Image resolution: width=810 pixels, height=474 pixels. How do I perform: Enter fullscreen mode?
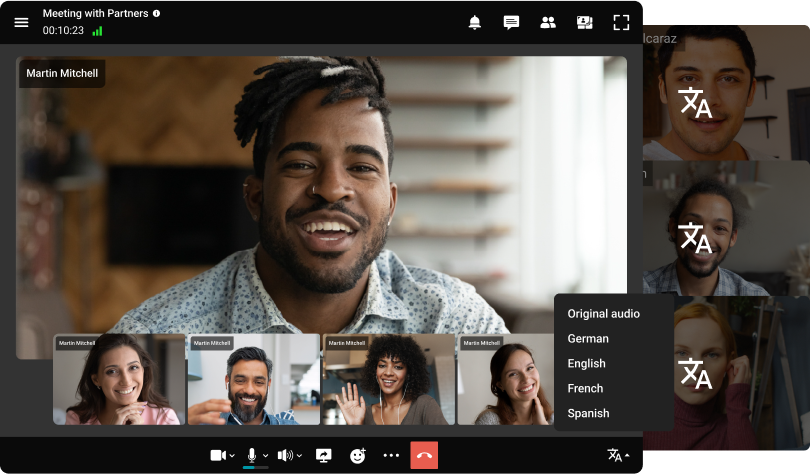click(x=621, y=22)
